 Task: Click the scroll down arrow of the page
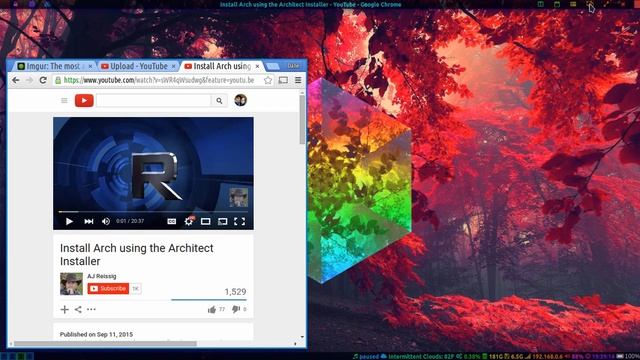(302, 337)
